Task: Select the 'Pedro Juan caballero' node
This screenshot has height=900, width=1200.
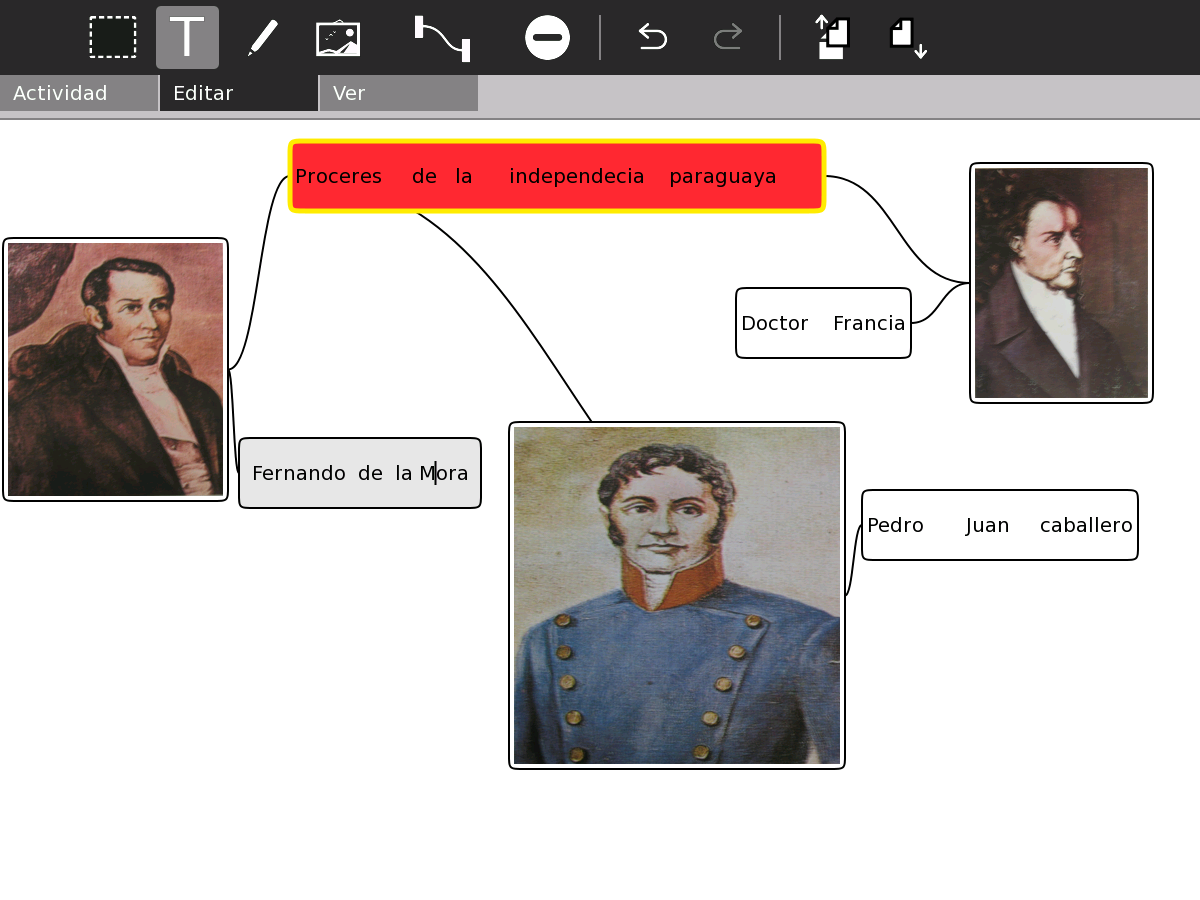Action: 1000,525
